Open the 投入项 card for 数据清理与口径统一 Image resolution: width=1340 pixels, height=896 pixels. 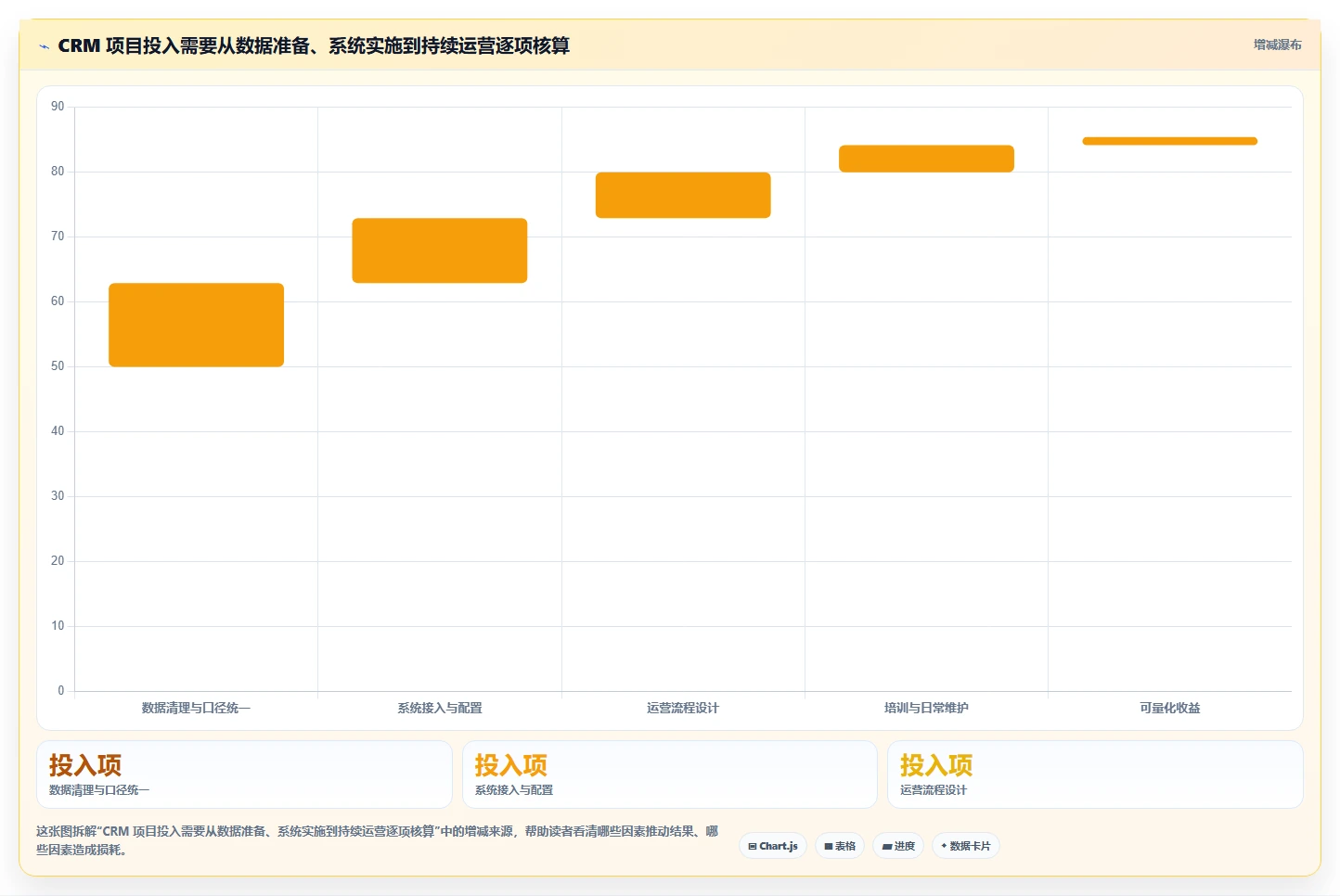point(244,774)
